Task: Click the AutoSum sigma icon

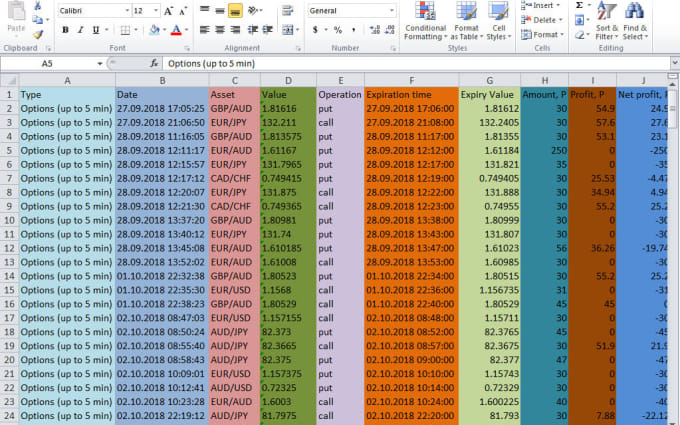Action: pos(579,5)
